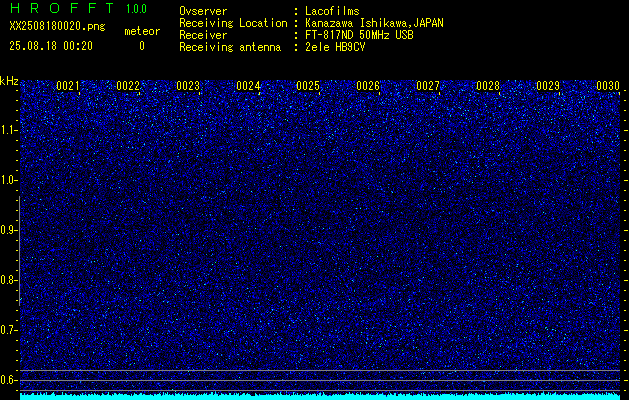Click the Receiving antenna label
The image size is (629, 400).
coord(230,47)
